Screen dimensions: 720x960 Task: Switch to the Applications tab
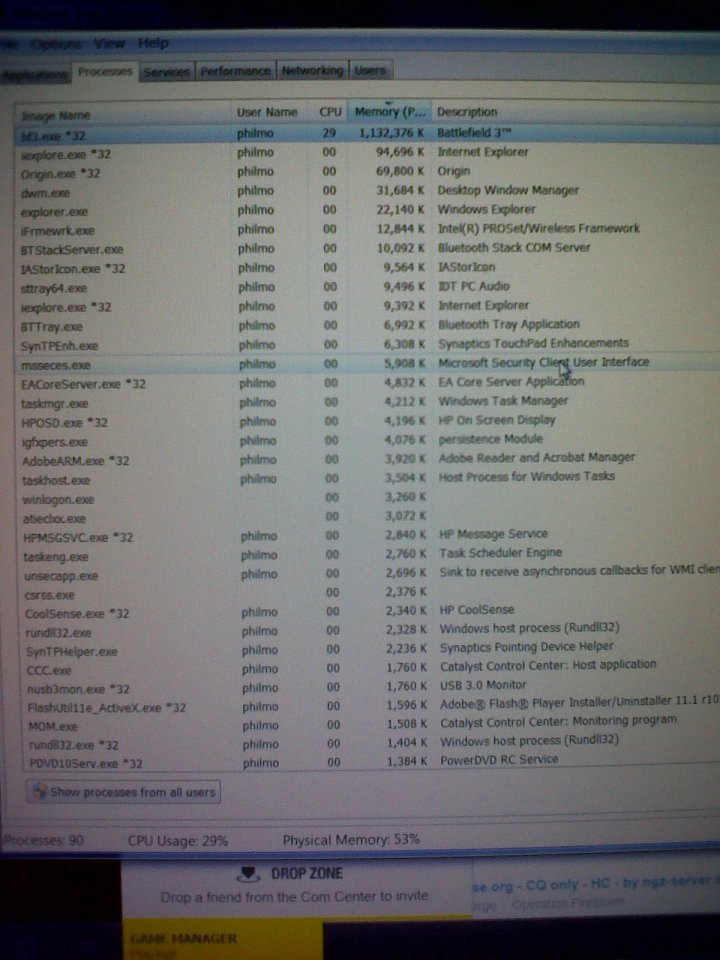pos(34,74)
